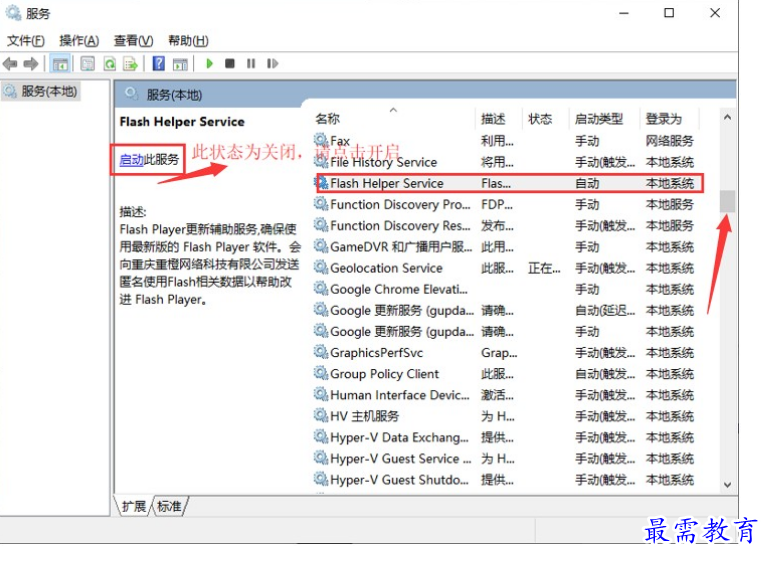Click the Stop Service square button
Screen dimensions: 766x562
pyautogui.click(x=230, y=64)
